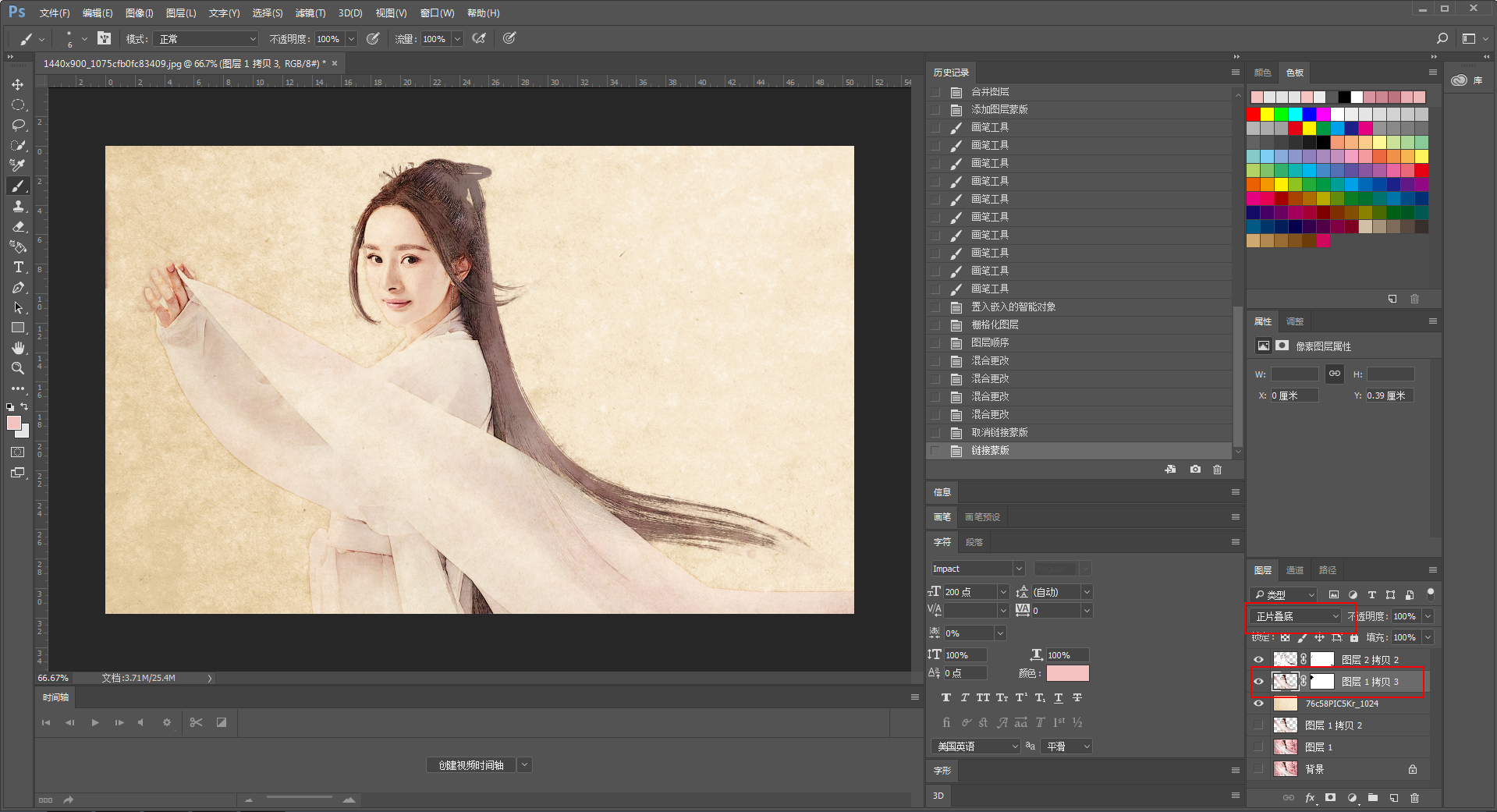
Task: Select the Hand tool
Action: click(18, 348)
